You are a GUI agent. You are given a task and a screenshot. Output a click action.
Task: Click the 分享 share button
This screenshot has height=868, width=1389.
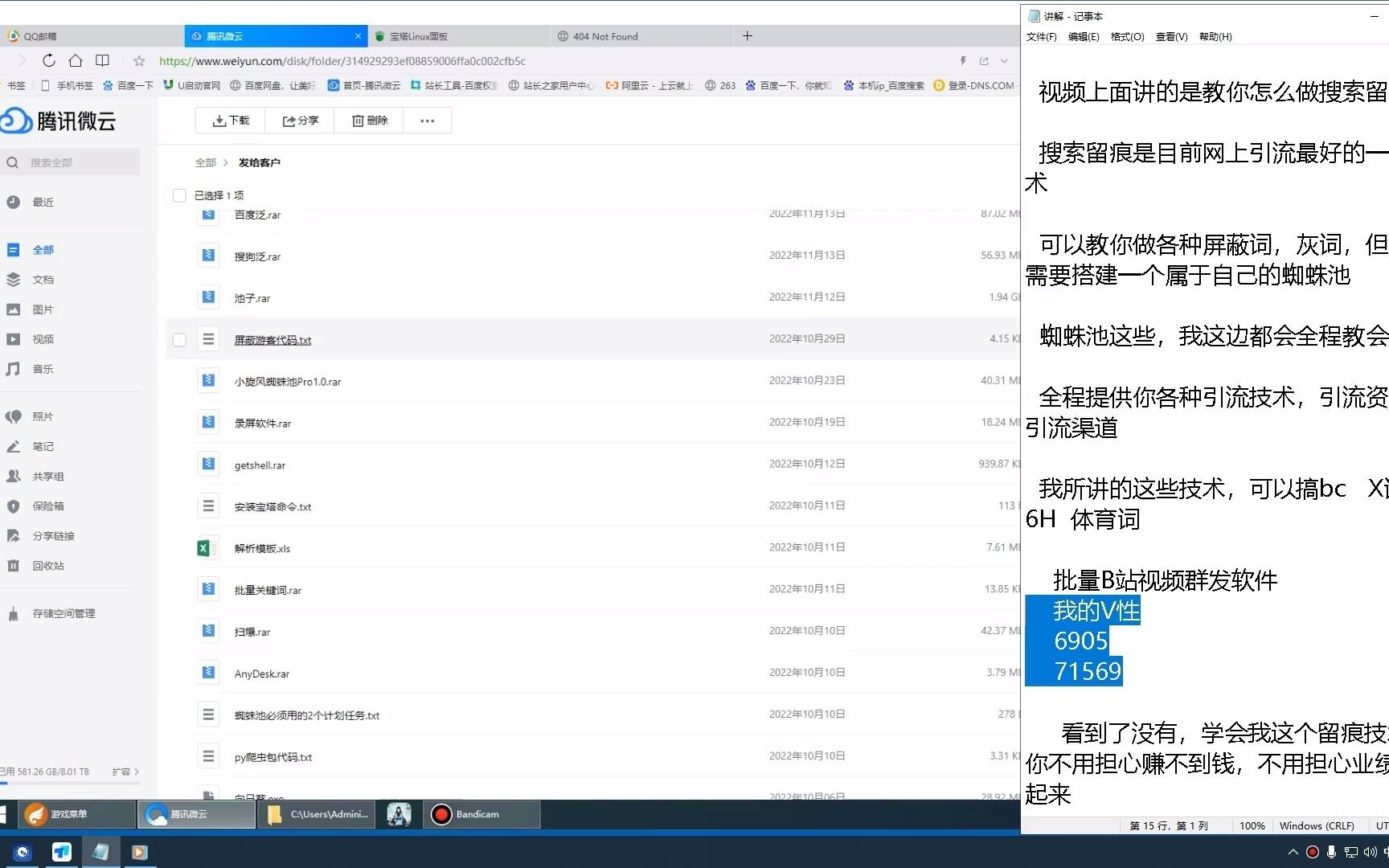(x=301, y=121)
